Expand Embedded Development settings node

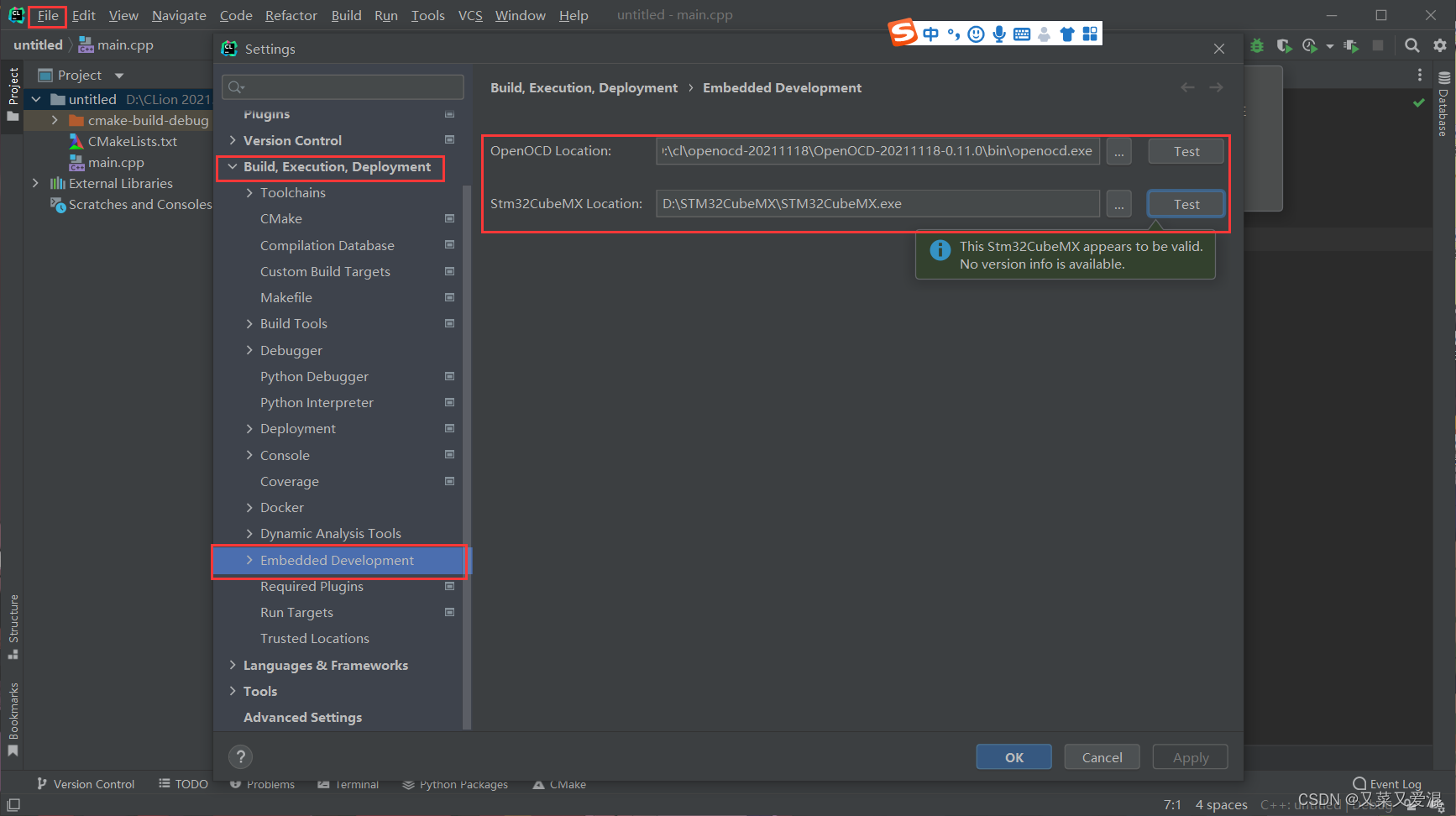[x=249, y=560]
